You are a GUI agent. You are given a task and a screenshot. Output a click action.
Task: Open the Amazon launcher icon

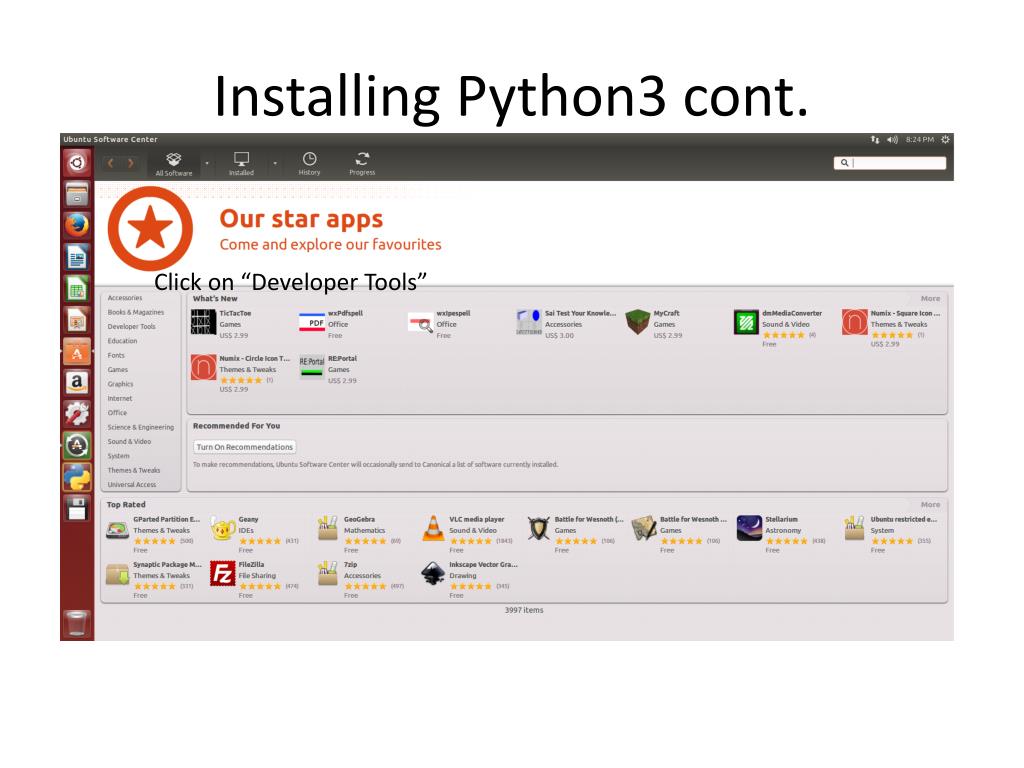point(77,383)
